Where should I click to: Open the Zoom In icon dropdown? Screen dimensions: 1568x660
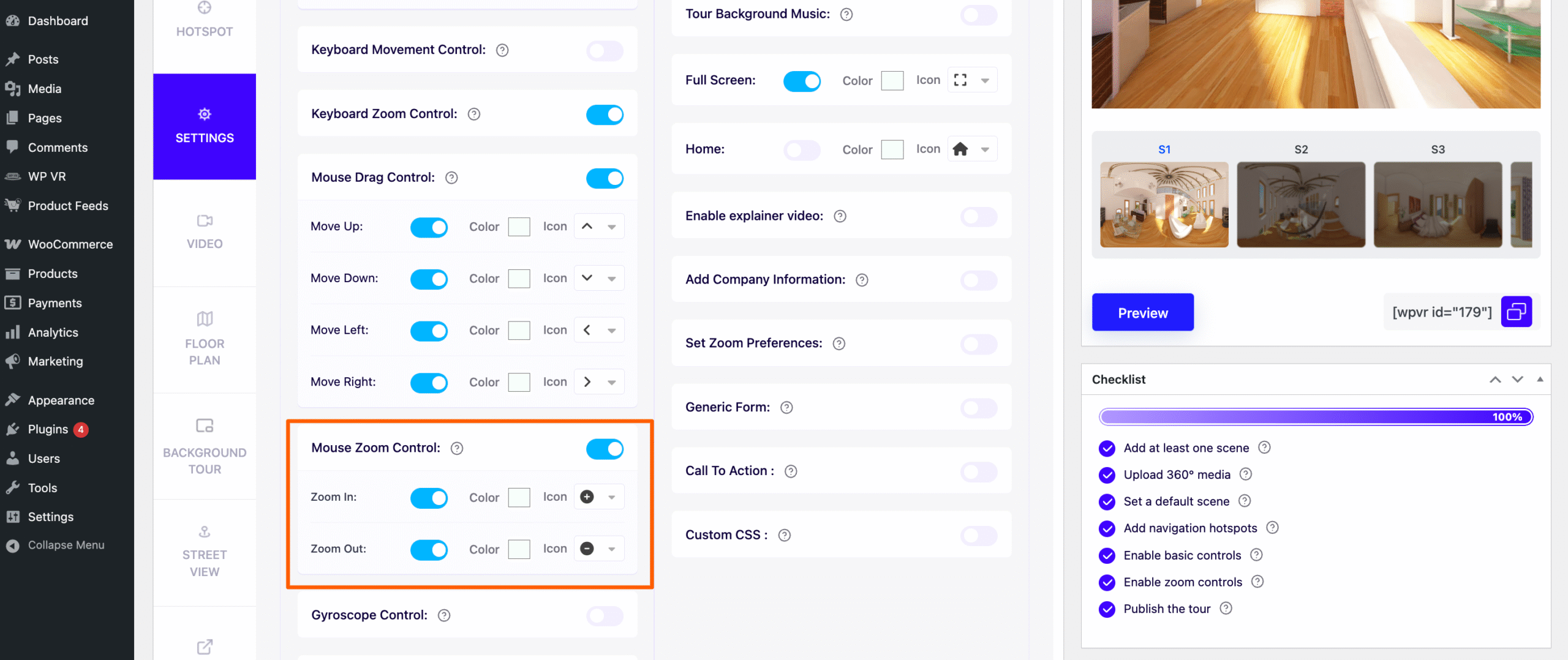(x=611, y=497)
